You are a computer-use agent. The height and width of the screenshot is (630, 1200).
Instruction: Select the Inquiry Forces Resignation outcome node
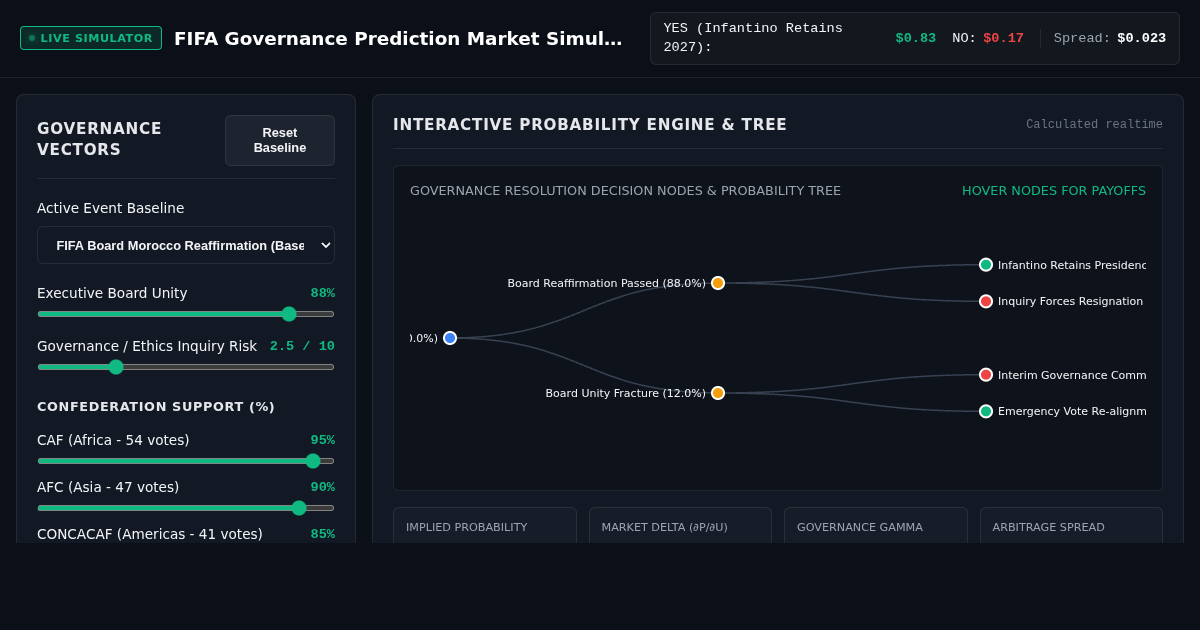(x=986, y=301)
